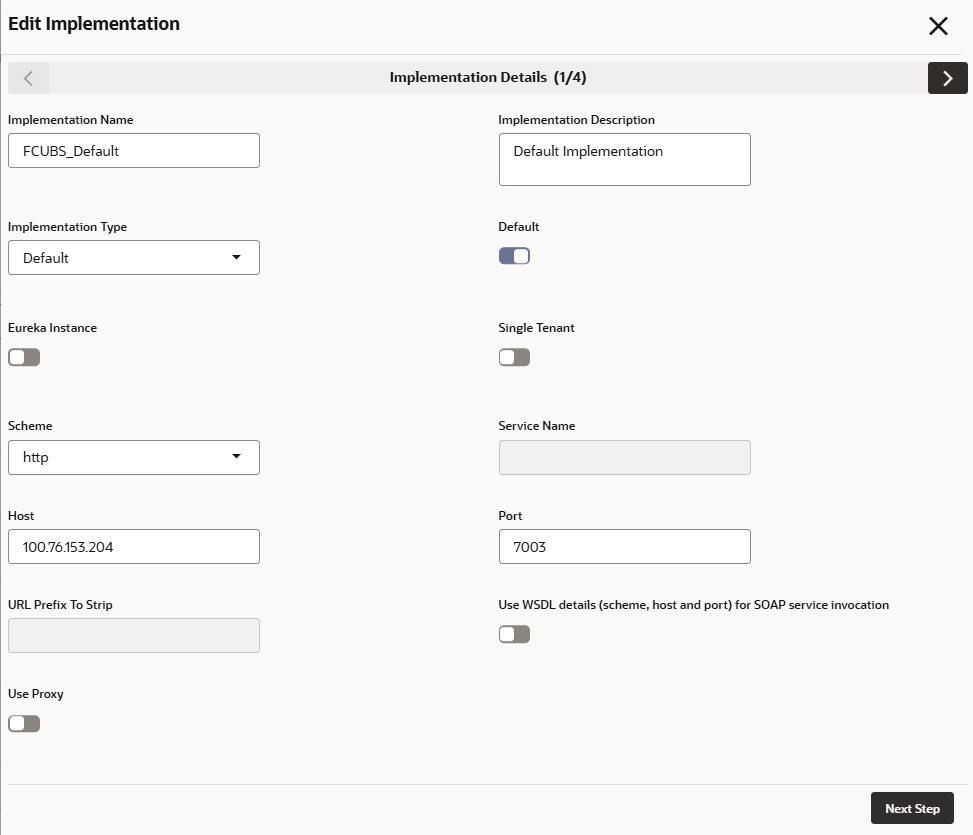This screenshot has height=835, width=973.
Task: Click the Scheme dropdown arrow icon
Action: (237, 456)
